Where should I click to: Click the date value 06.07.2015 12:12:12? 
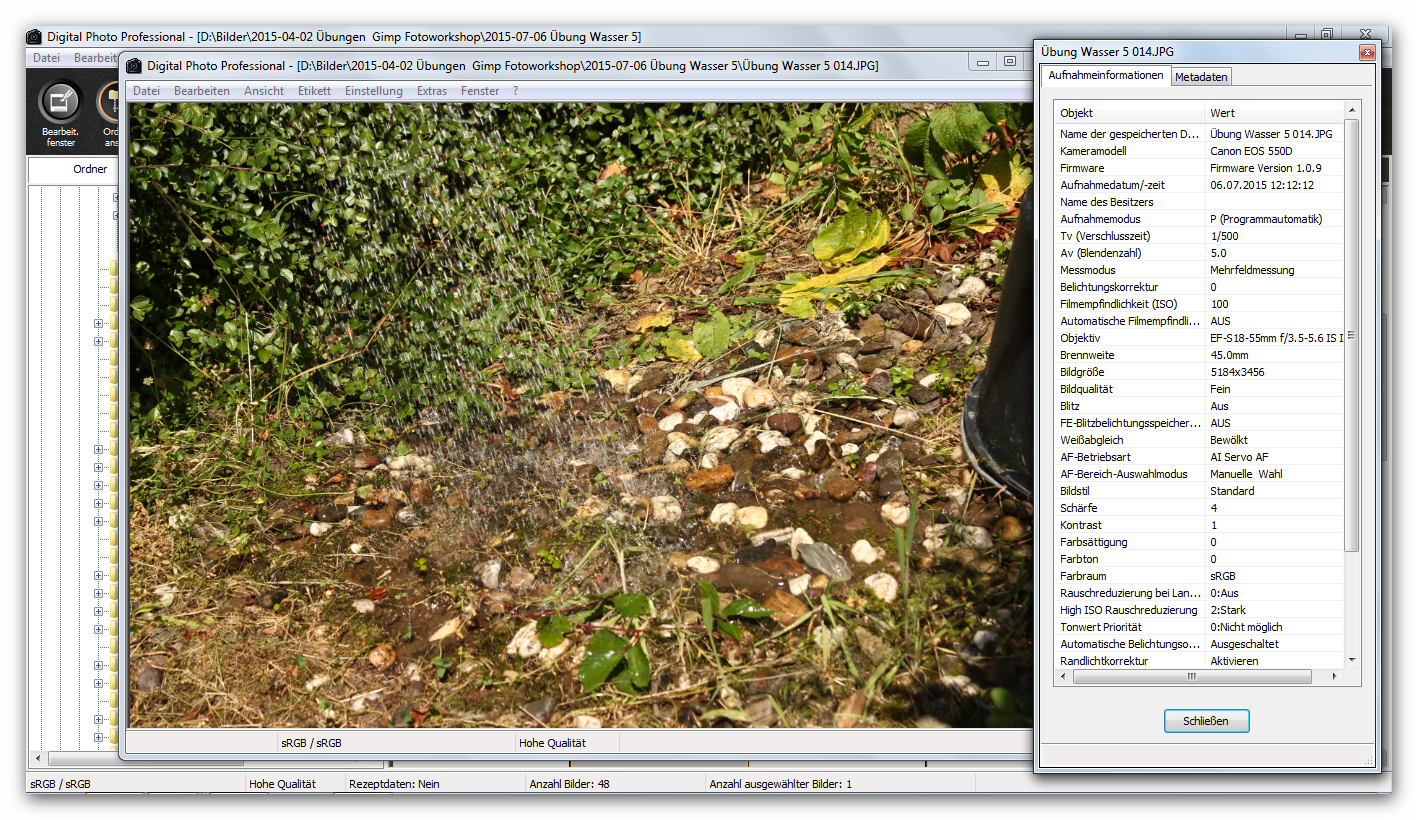coord(1261,185)
